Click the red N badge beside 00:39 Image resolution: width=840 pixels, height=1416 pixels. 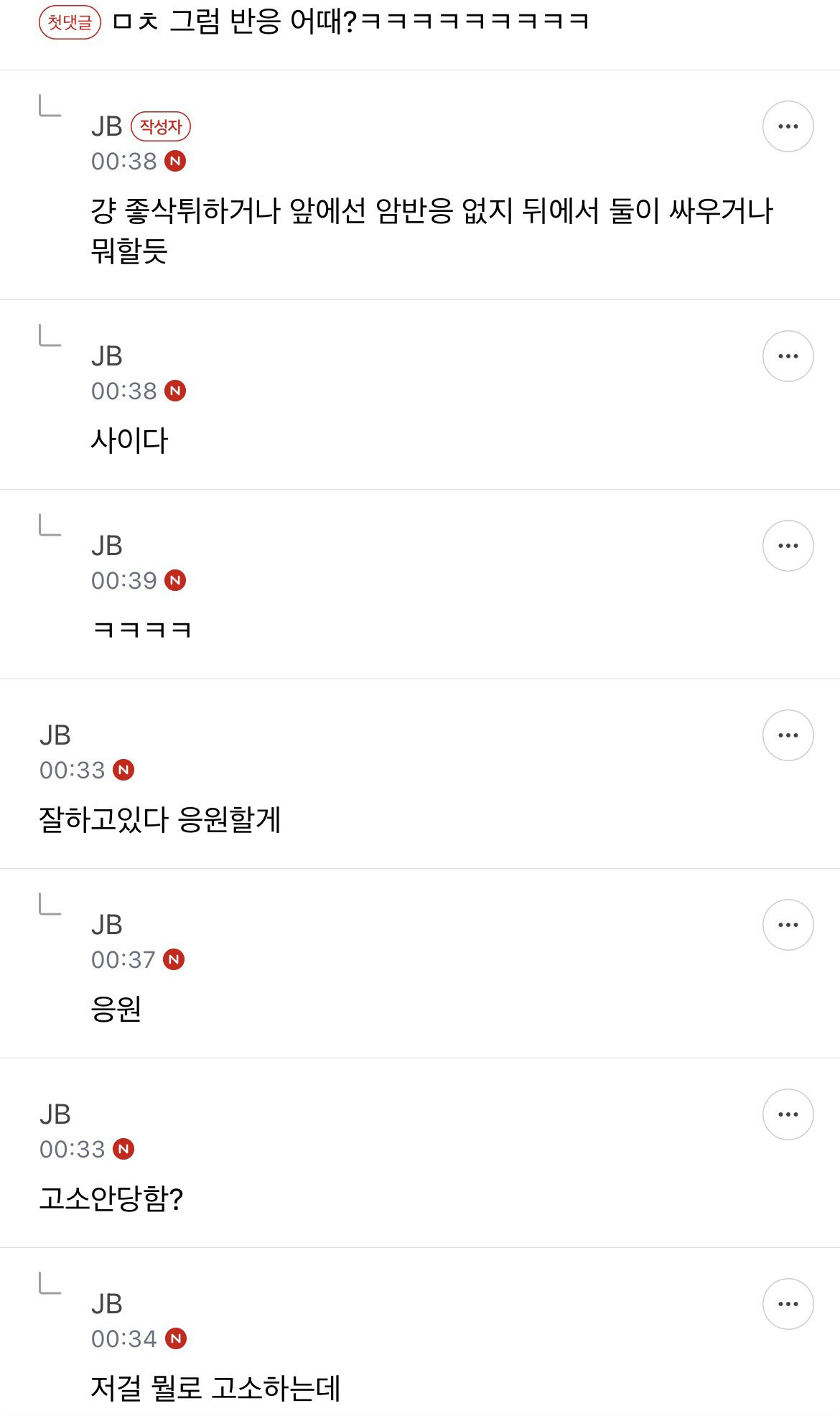click(x=175, y=580)
